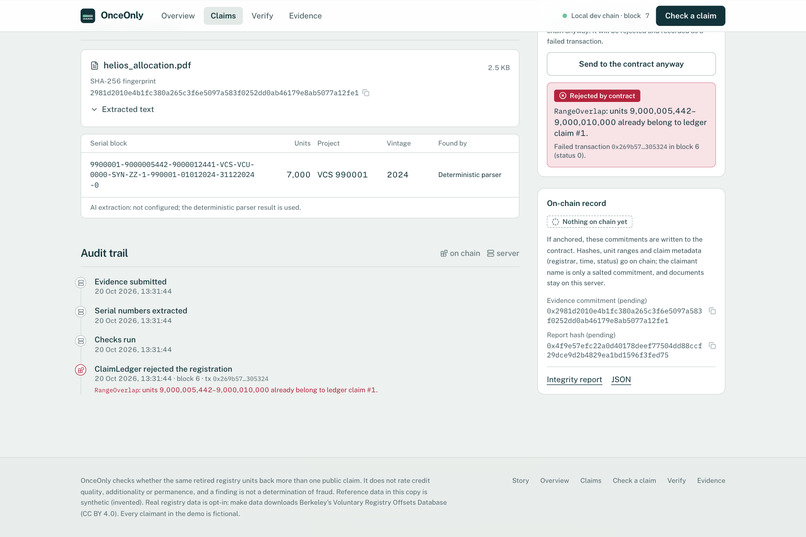Screen dimensions: 806x537
Task: Click the Nothing on chain yet badge
Action: pyautogui.click(x=590, y=221)
